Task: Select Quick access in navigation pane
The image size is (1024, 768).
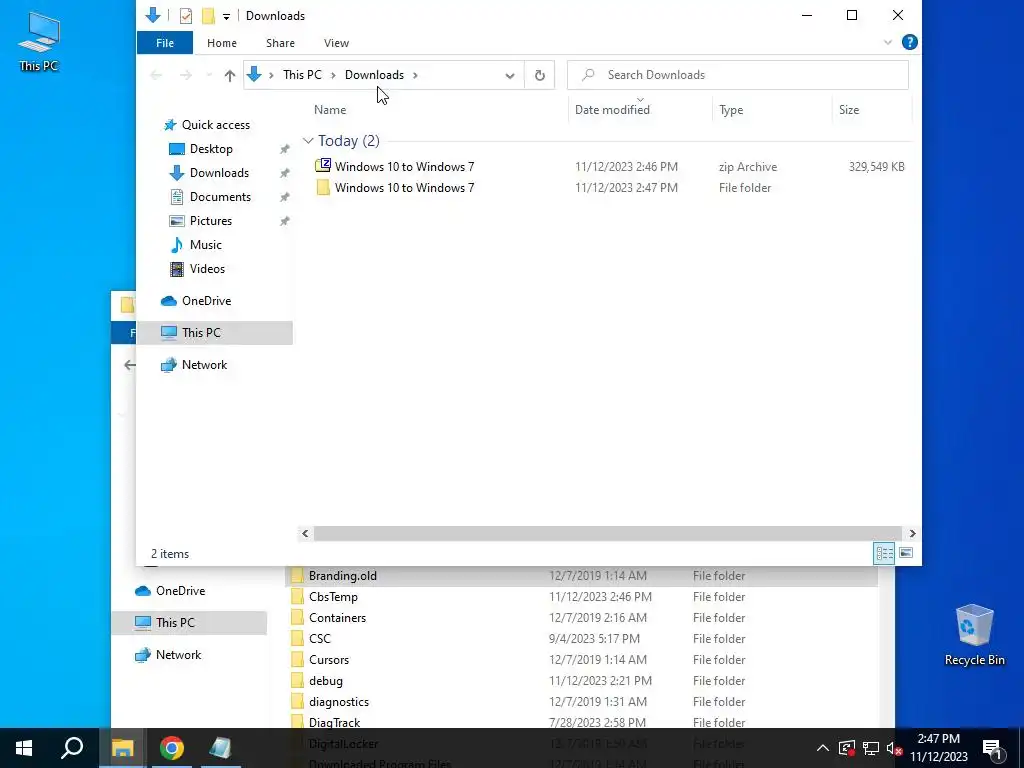Action: (x=216, y=125)
